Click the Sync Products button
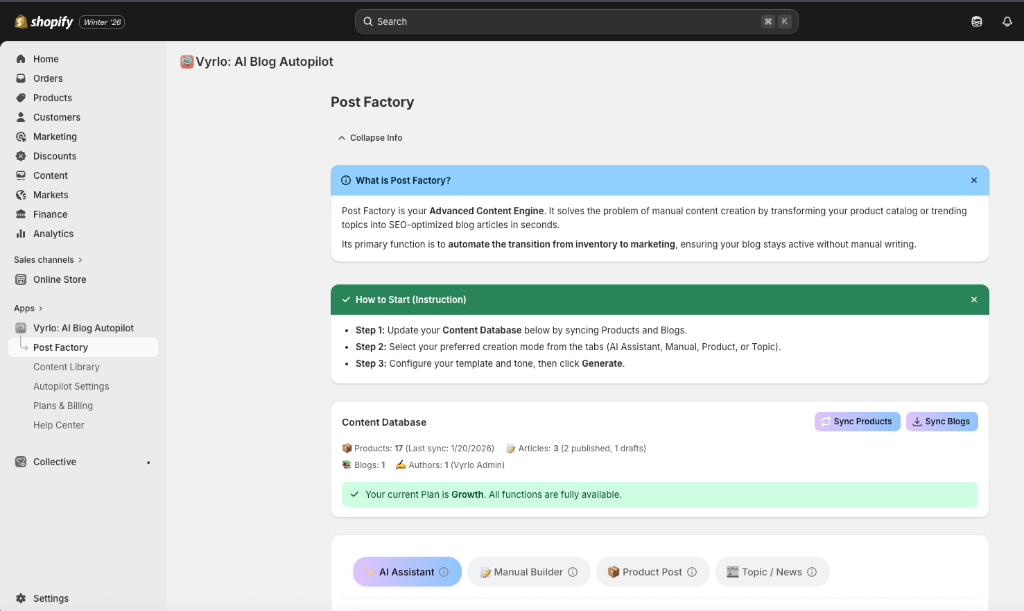 point(857,422)
